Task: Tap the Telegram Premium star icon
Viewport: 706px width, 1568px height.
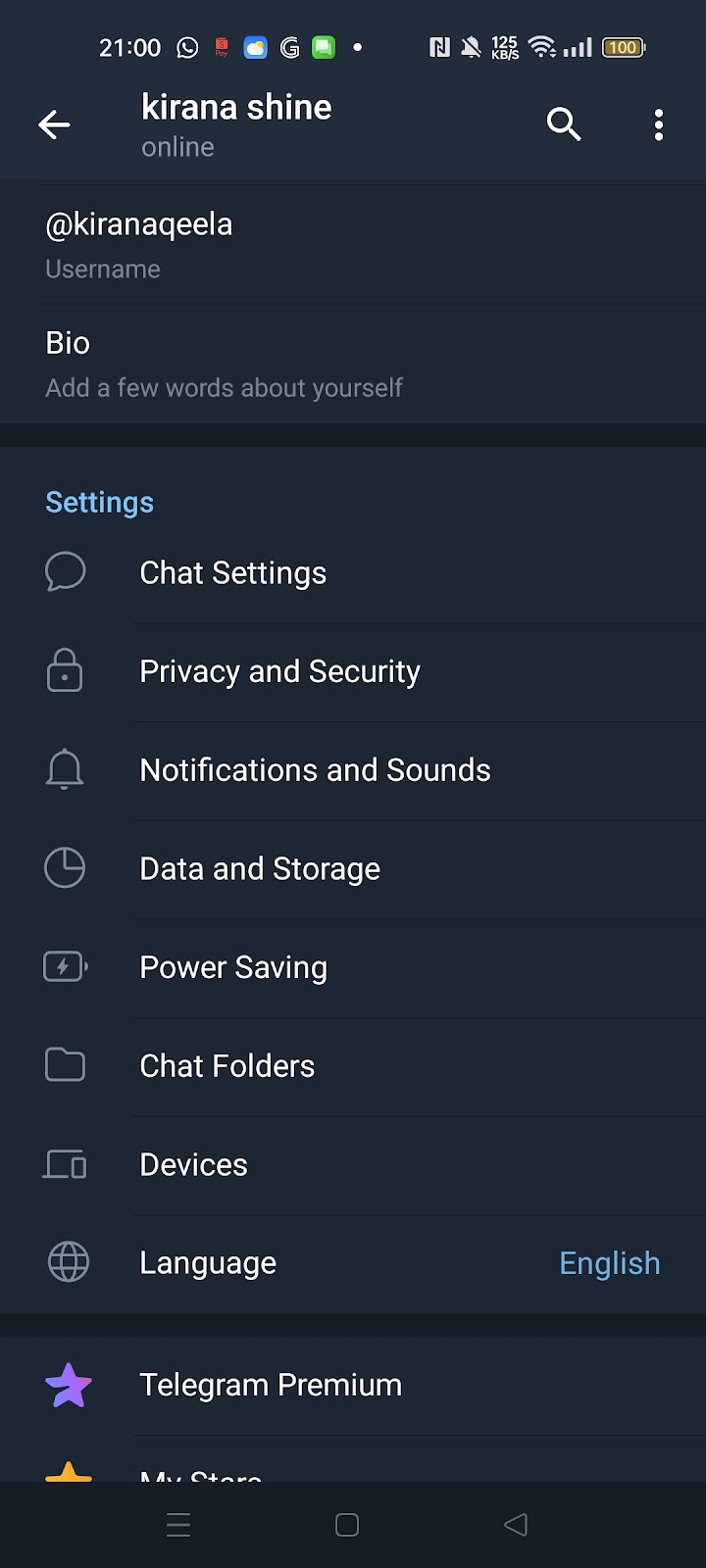Action: (69, 1385)
